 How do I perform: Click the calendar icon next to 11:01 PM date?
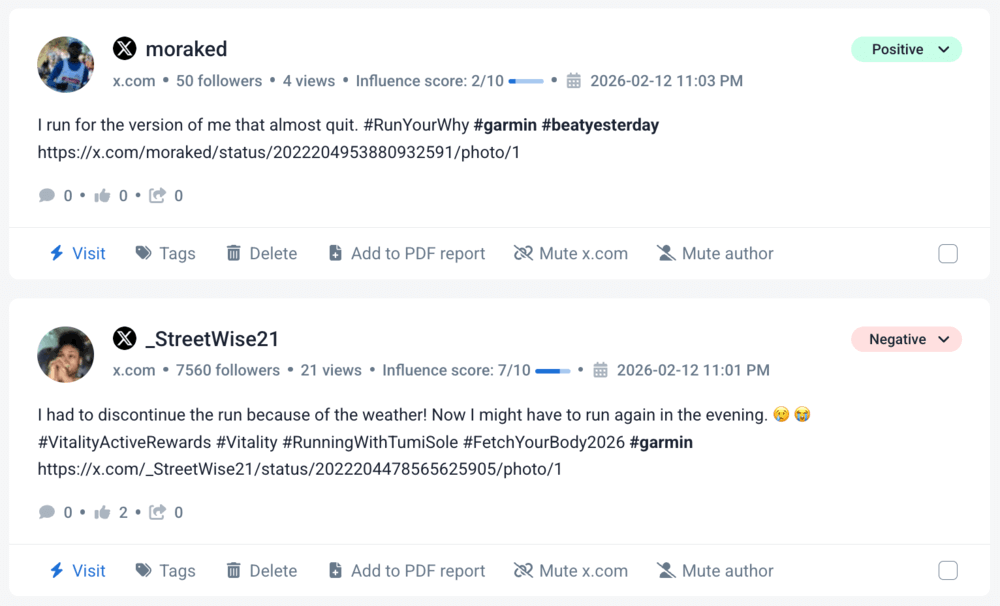601,370
